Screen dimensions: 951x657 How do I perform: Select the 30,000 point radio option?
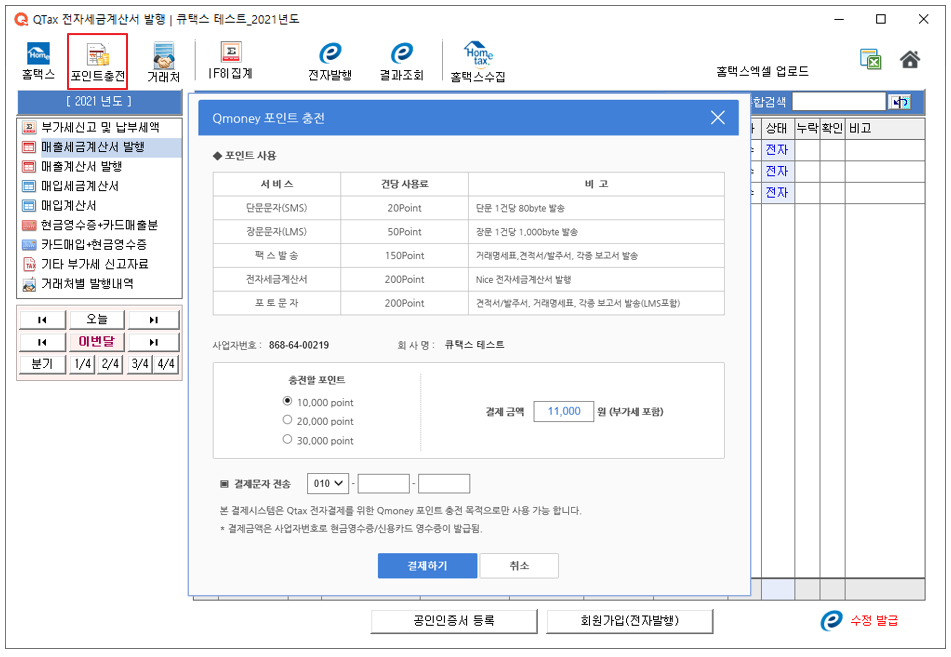pos(287,439)
